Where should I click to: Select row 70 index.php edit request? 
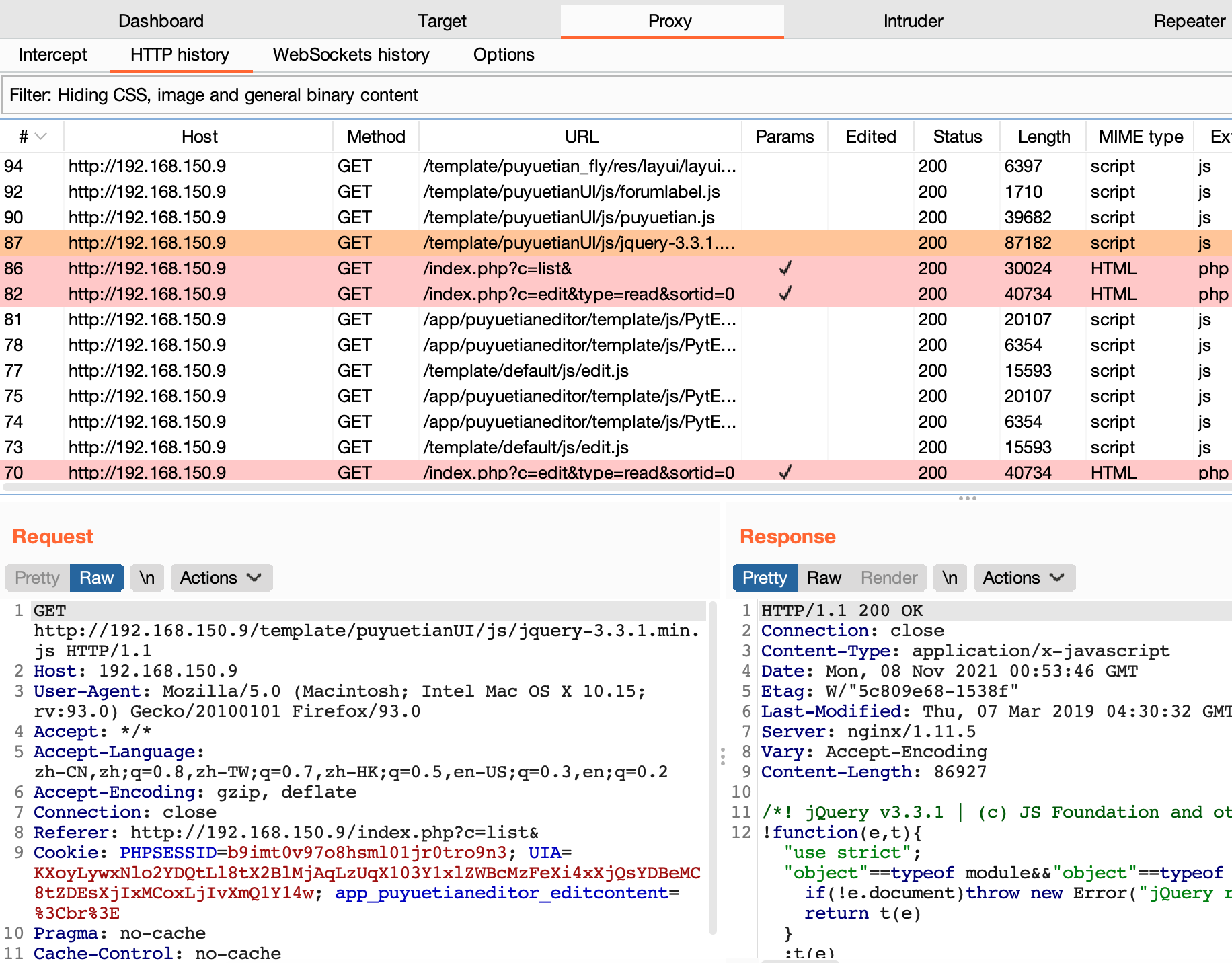click(616, 471)
